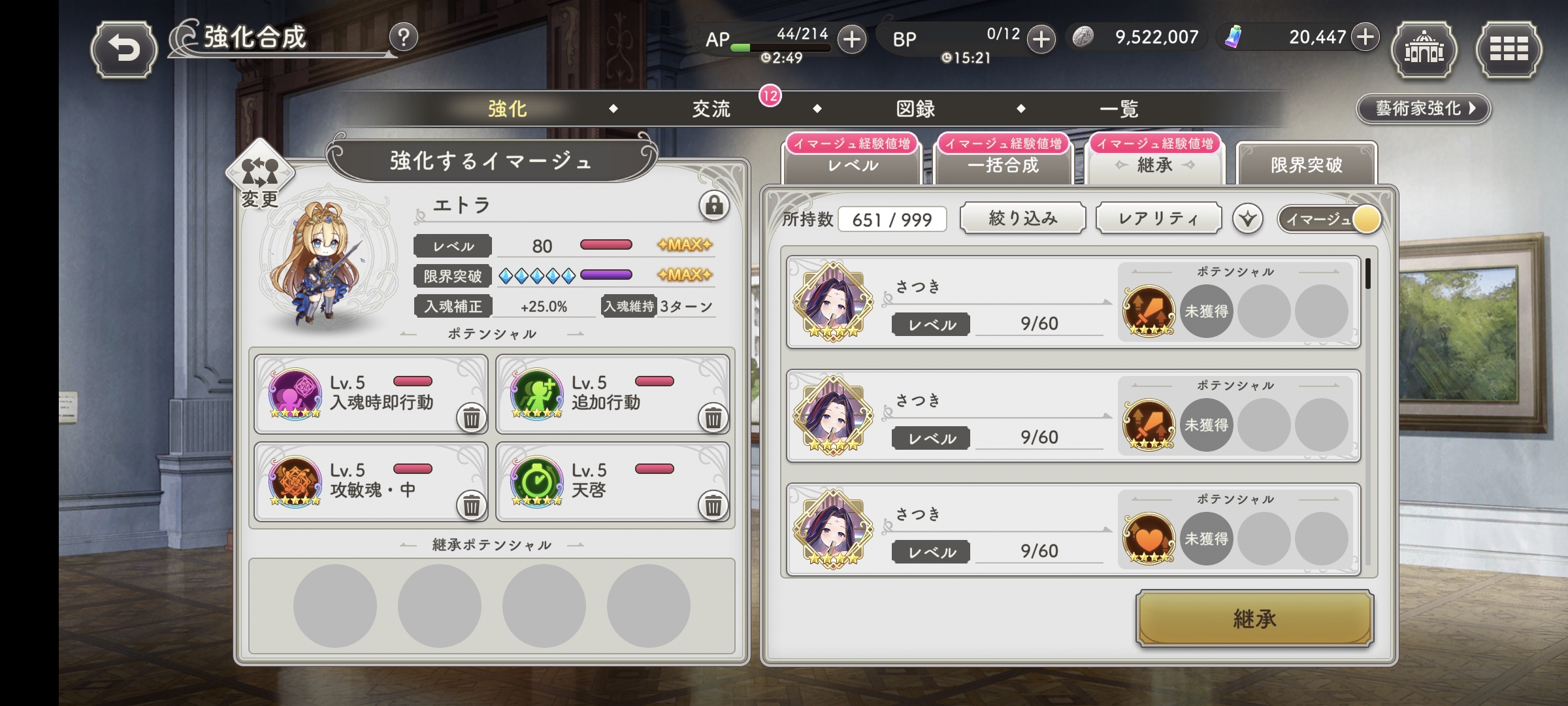Toggle the イマージュ switch
Viewport: 1568px width, 706px height.
(1330, 219)
